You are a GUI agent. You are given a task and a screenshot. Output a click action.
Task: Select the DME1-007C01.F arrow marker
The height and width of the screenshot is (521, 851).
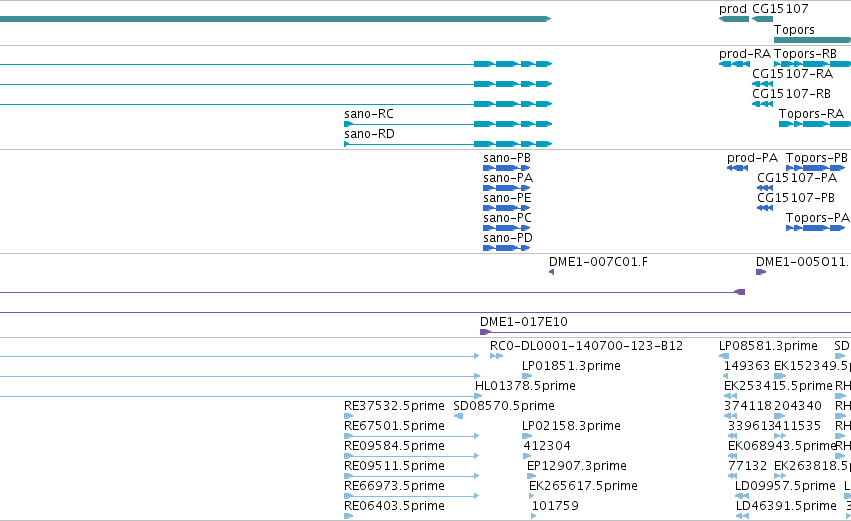coord(551,272)
